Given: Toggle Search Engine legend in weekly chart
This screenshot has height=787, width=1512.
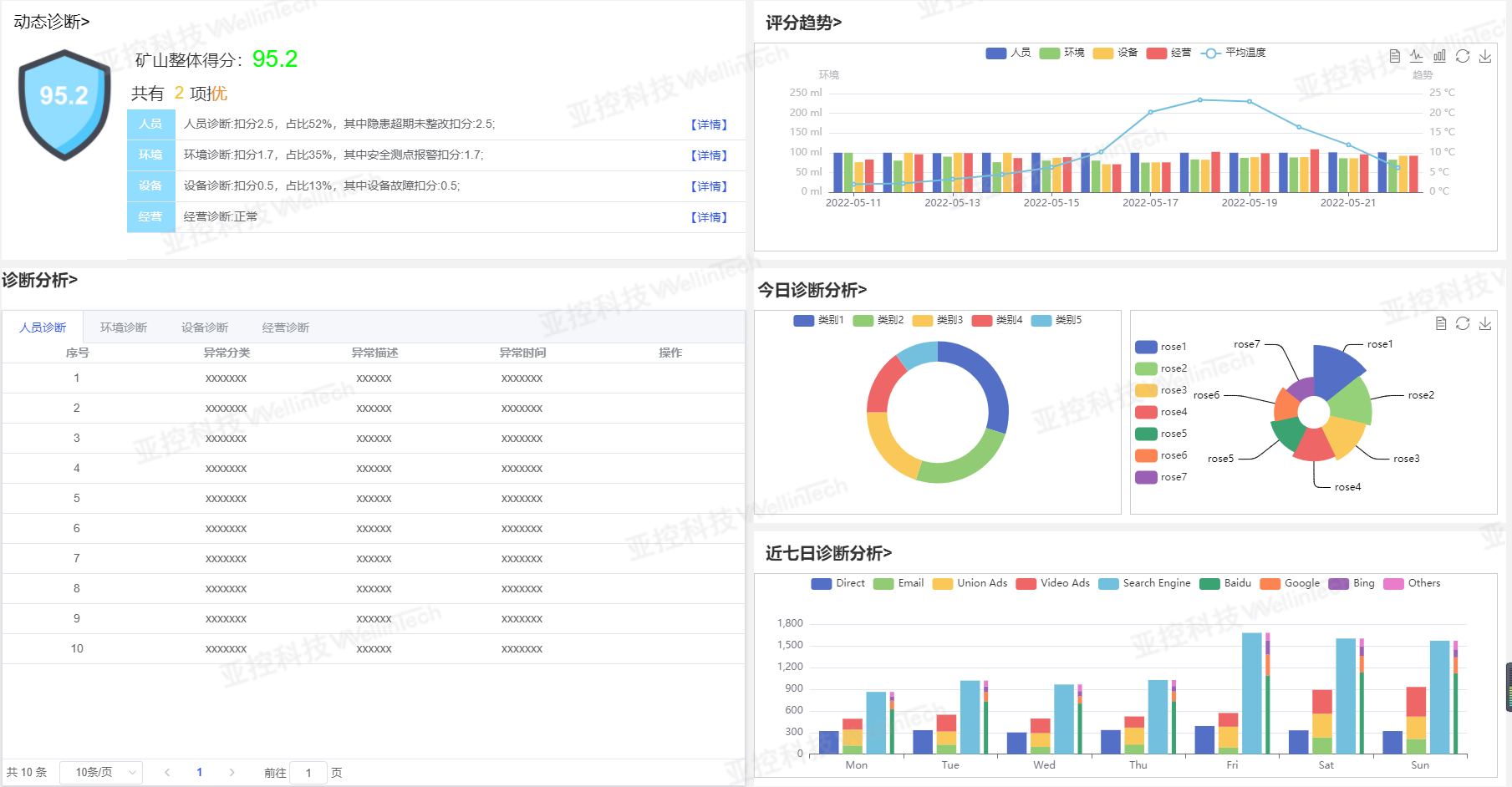Looking at the screenshot, I should pyautogui.click(x=1144, y=583).
